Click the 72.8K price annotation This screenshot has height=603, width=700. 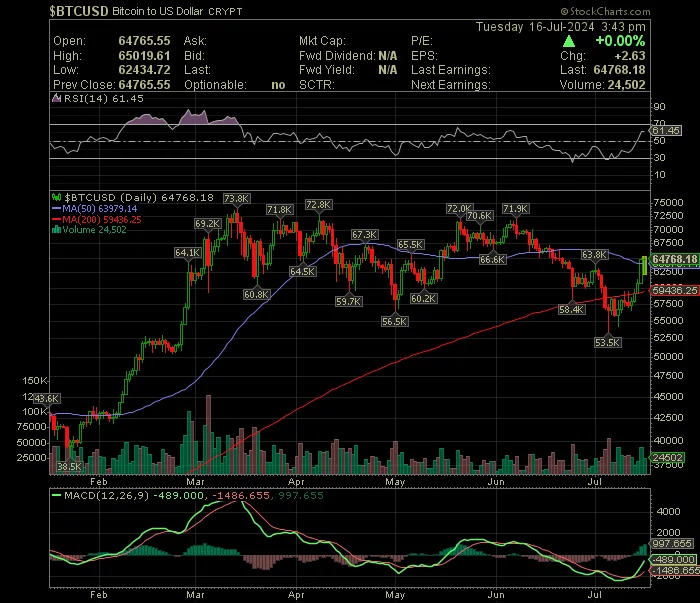[319, 204]
